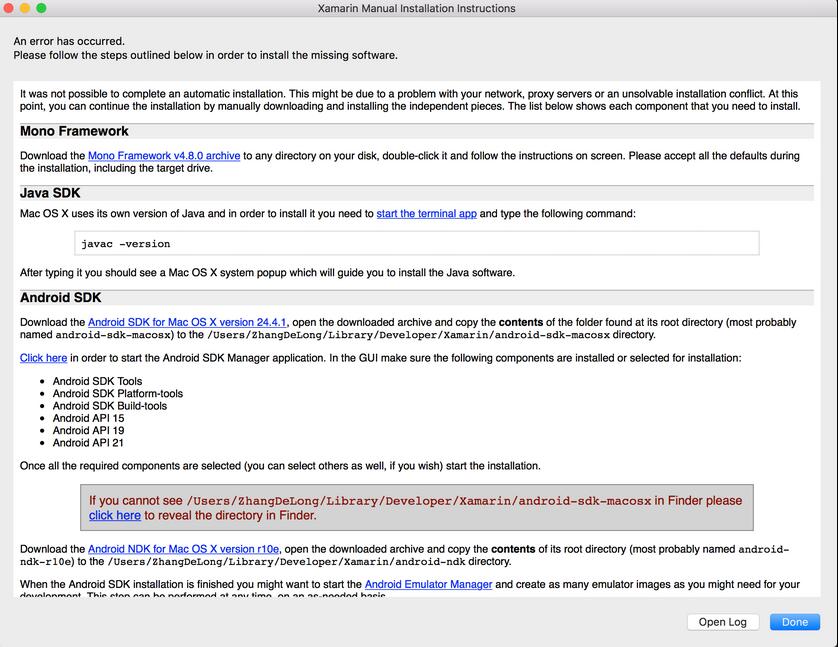Click 'After typing it you should see' sentence
This screenshot has width=839, height=647.
point(267,272)
